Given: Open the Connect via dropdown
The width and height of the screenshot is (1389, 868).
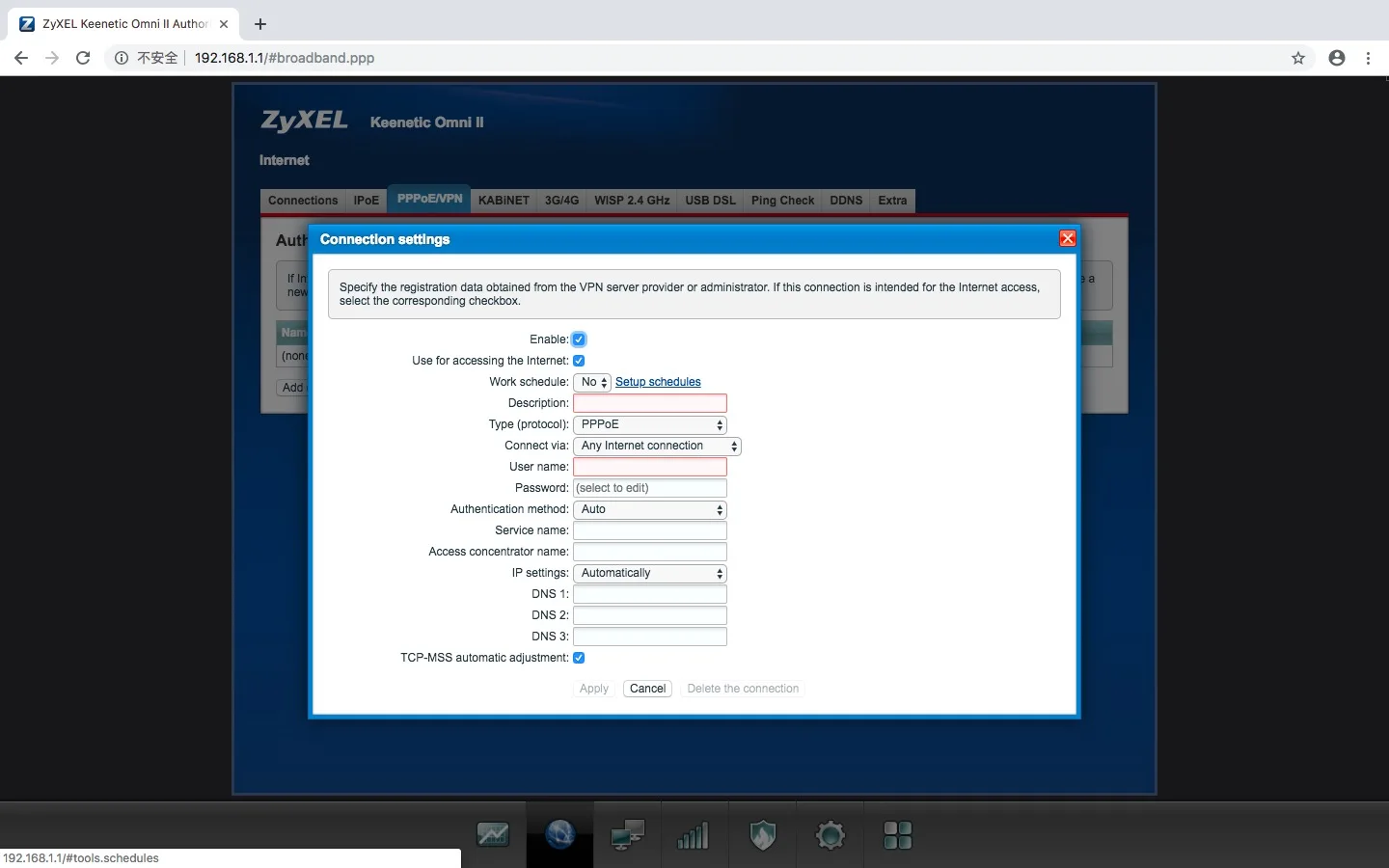Looking at the screenshot, I should 657,446.
